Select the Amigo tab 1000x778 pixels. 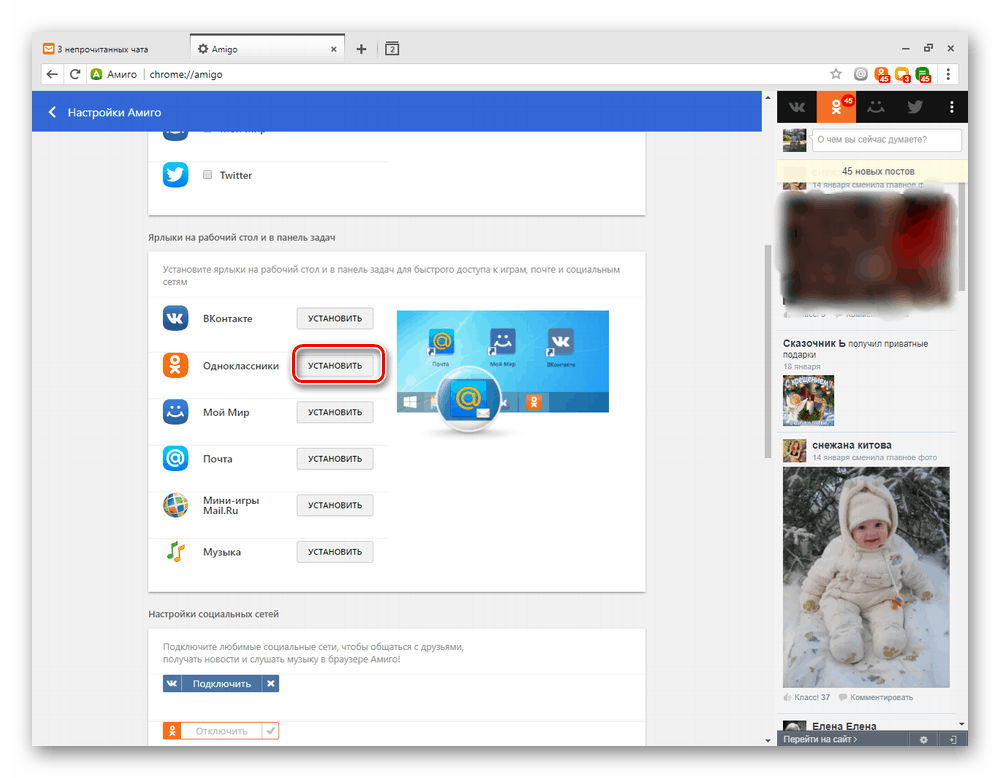(267, 49)
